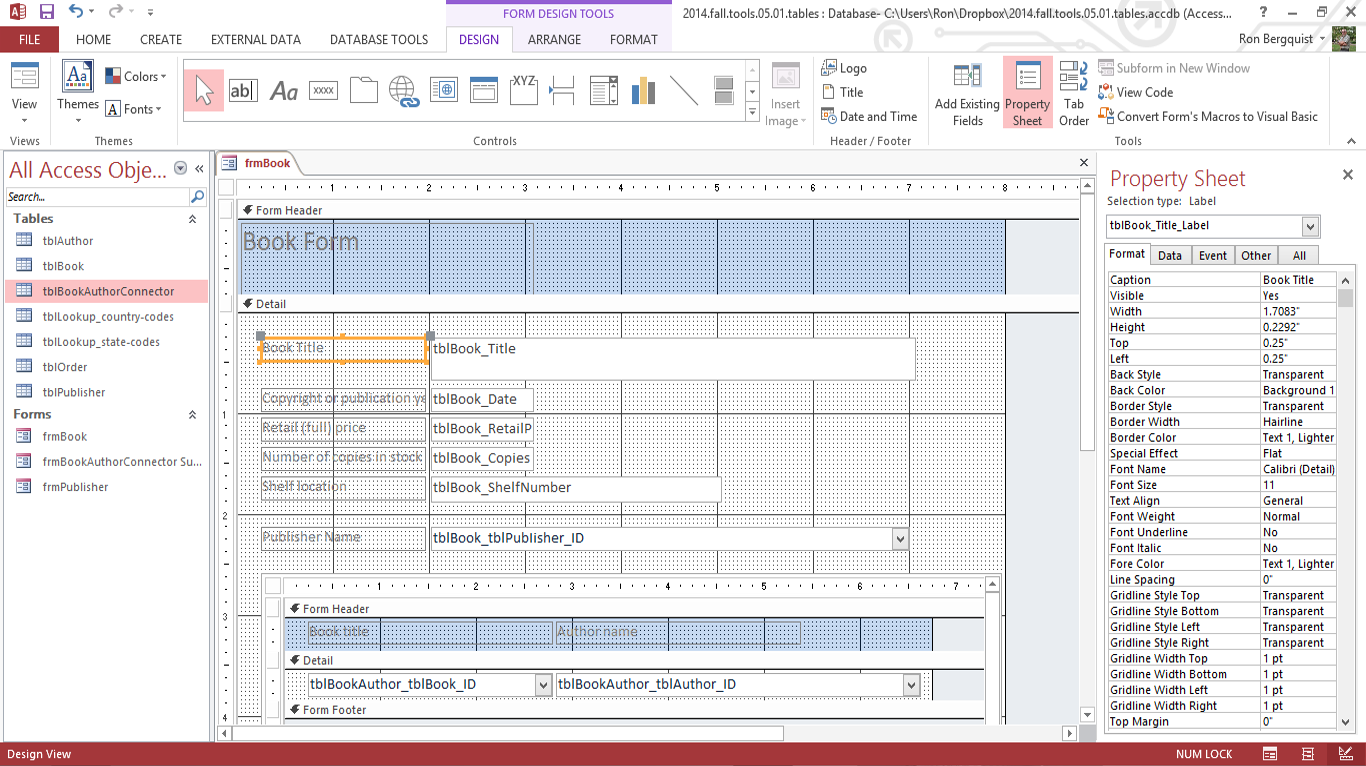Select the Line control tool
Viewport: 1366px width, 766px height.
pyautogui.click(x=684, y=91)
